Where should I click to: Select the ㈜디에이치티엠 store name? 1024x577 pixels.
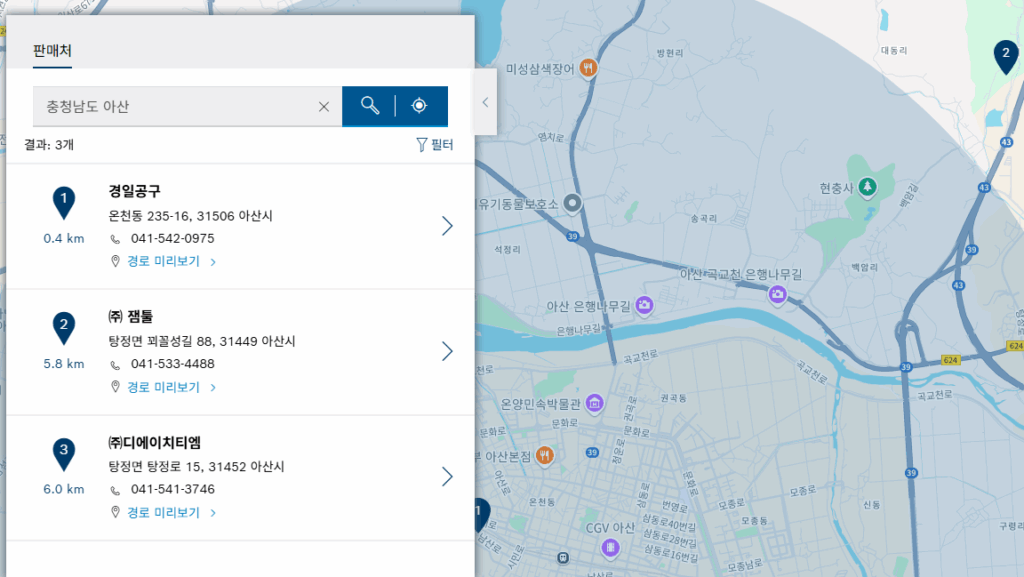click(155, 443)
